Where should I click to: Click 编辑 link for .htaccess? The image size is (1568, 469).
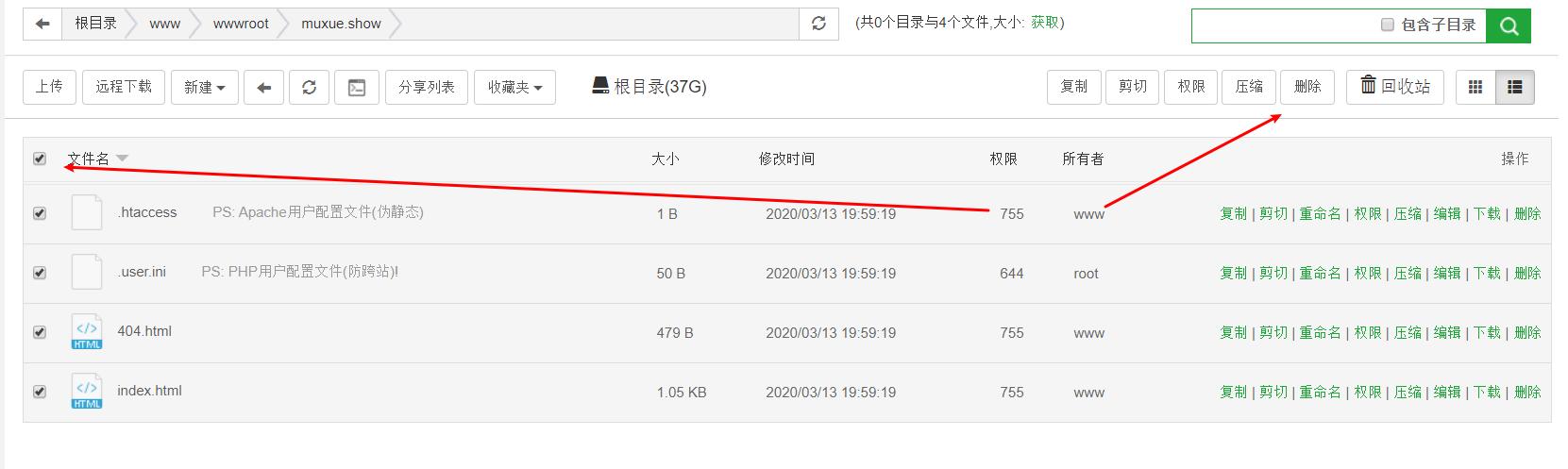pyautogui.click(x=1447, y=213)
